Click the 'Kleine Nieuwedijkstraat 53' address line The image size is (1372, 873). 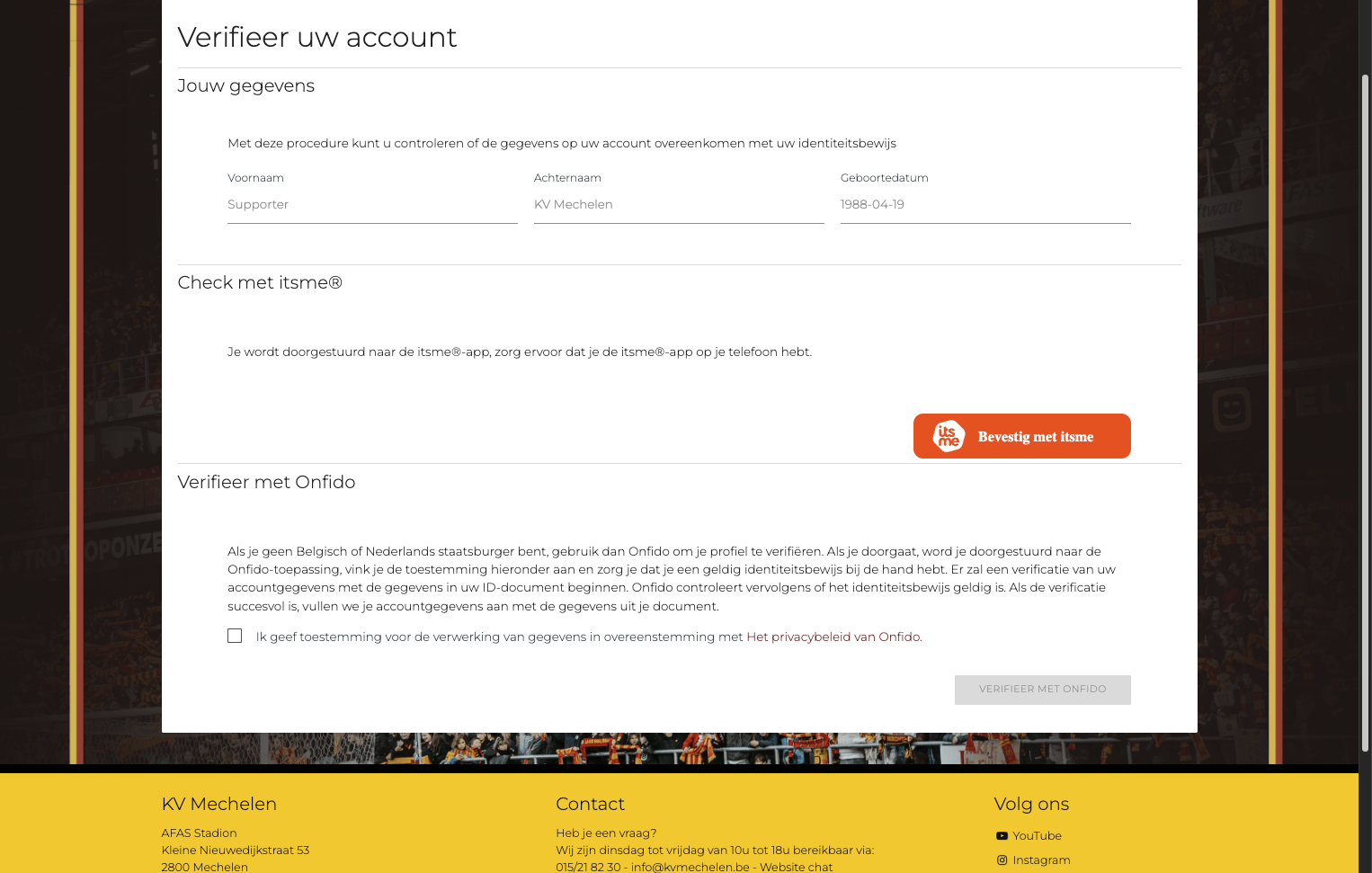click(x=236, y=851)
